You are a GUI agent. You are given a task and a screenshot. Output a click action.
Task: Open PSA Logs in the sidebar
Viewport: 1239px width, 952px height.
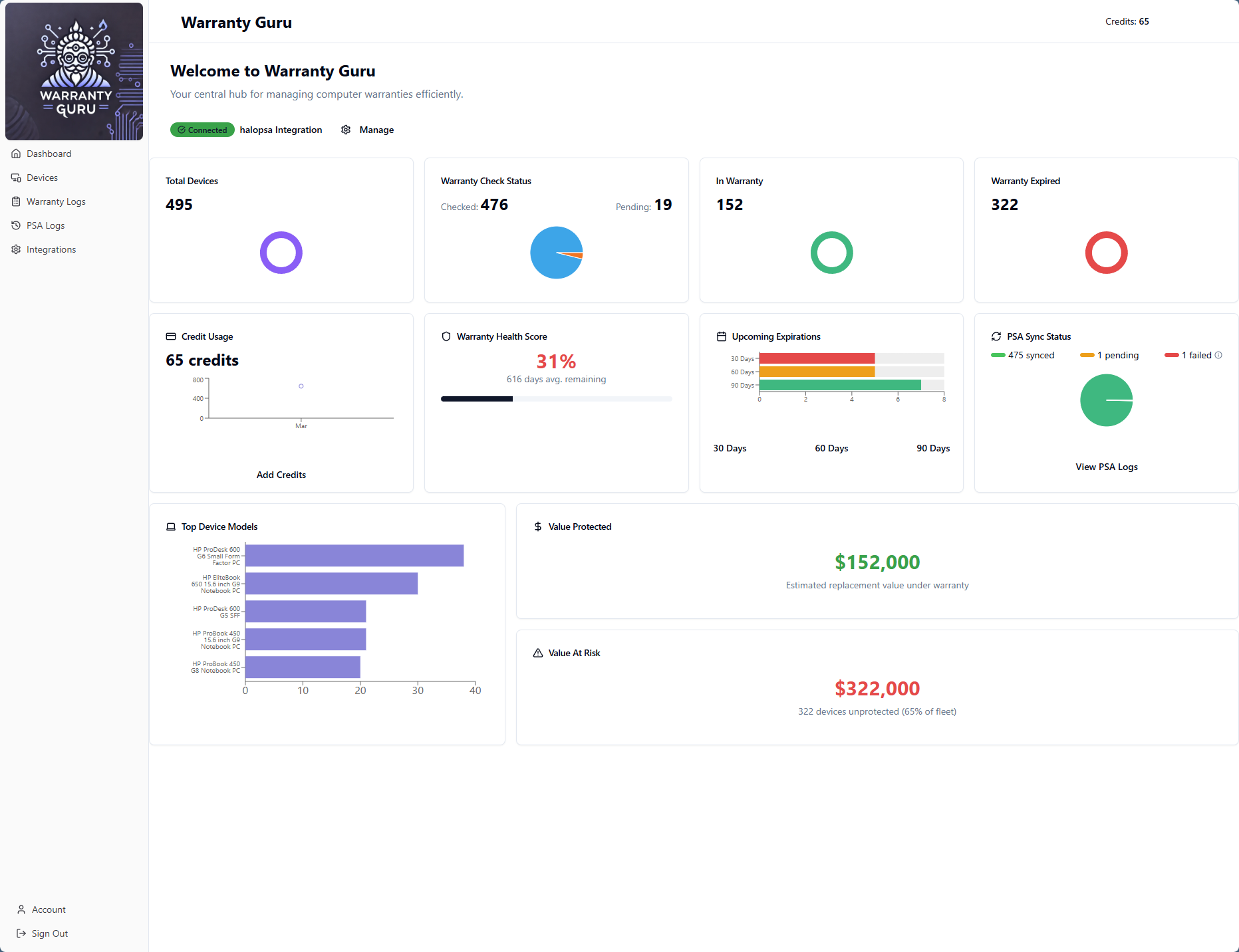click(x=46, y=225)
